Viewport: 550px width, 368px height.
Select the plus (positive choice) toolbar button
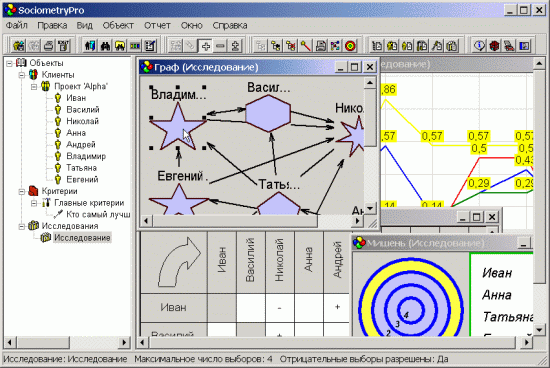point(206,46)
